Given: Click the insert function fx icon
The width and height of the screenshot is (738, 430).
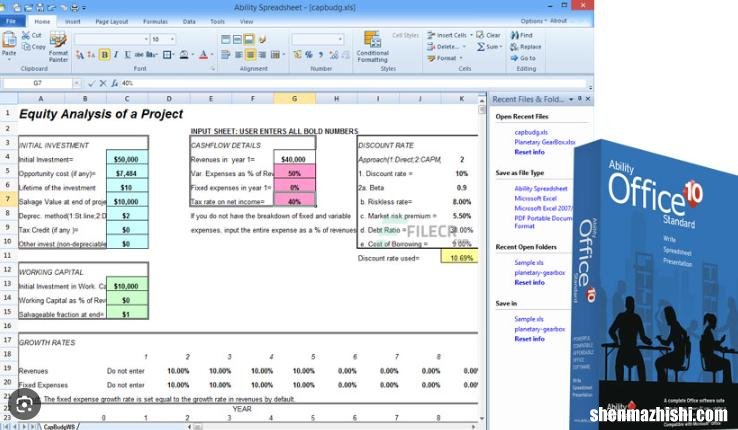Looking at the screenshot, I should (114, 83).
